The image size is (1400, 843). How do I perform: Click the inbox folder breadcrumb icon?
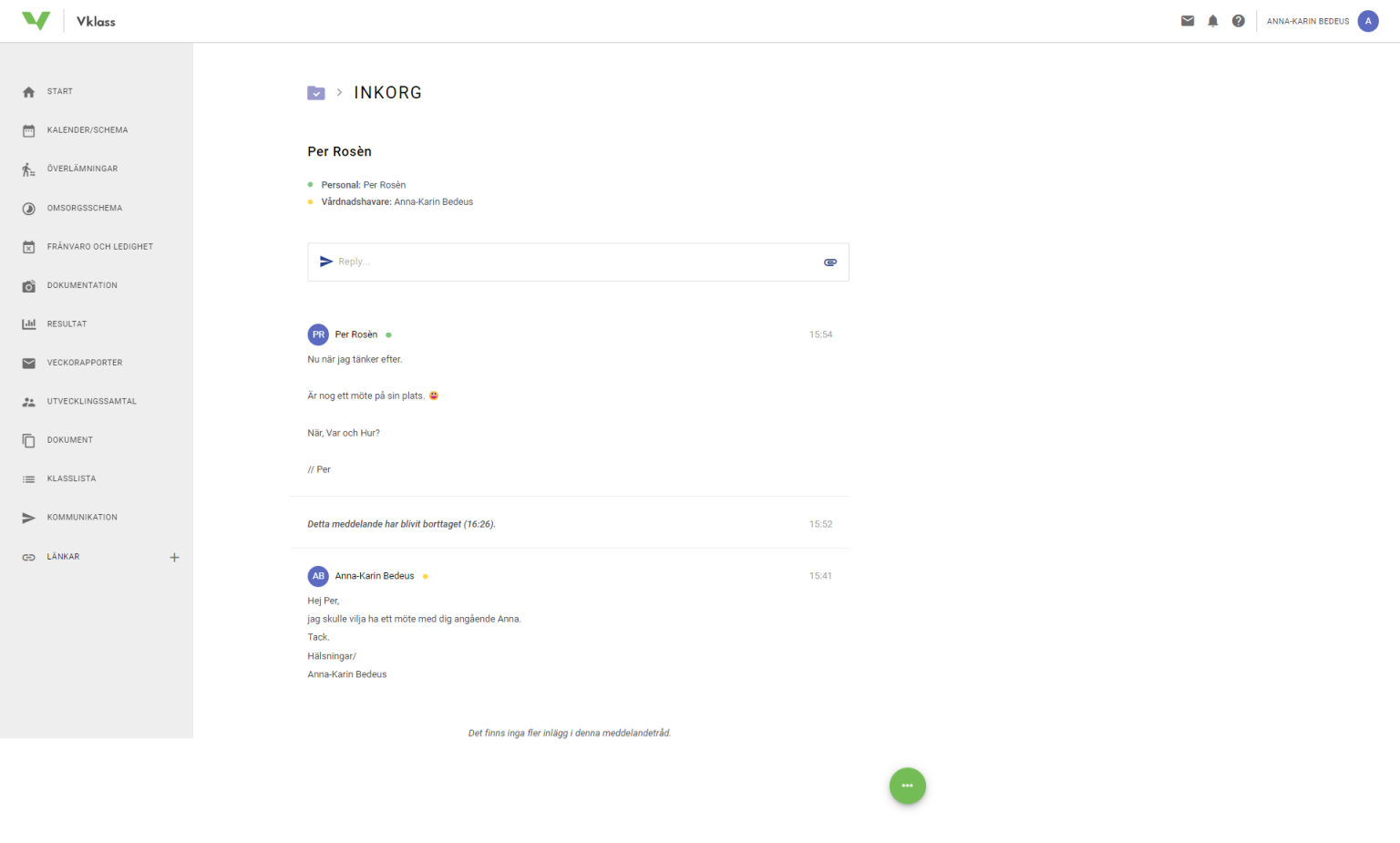pyautogui.click(x=316, y=93)
